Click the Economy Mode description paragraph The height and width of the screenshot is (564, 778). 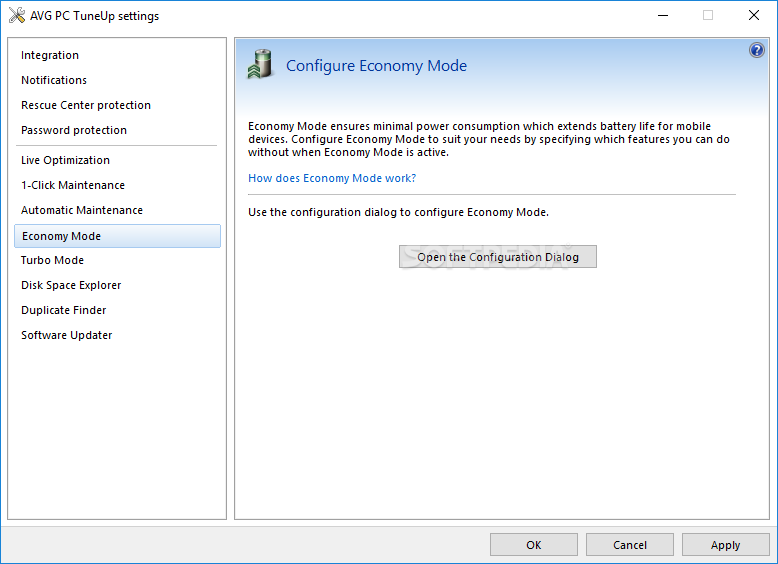tap(489, 139)
